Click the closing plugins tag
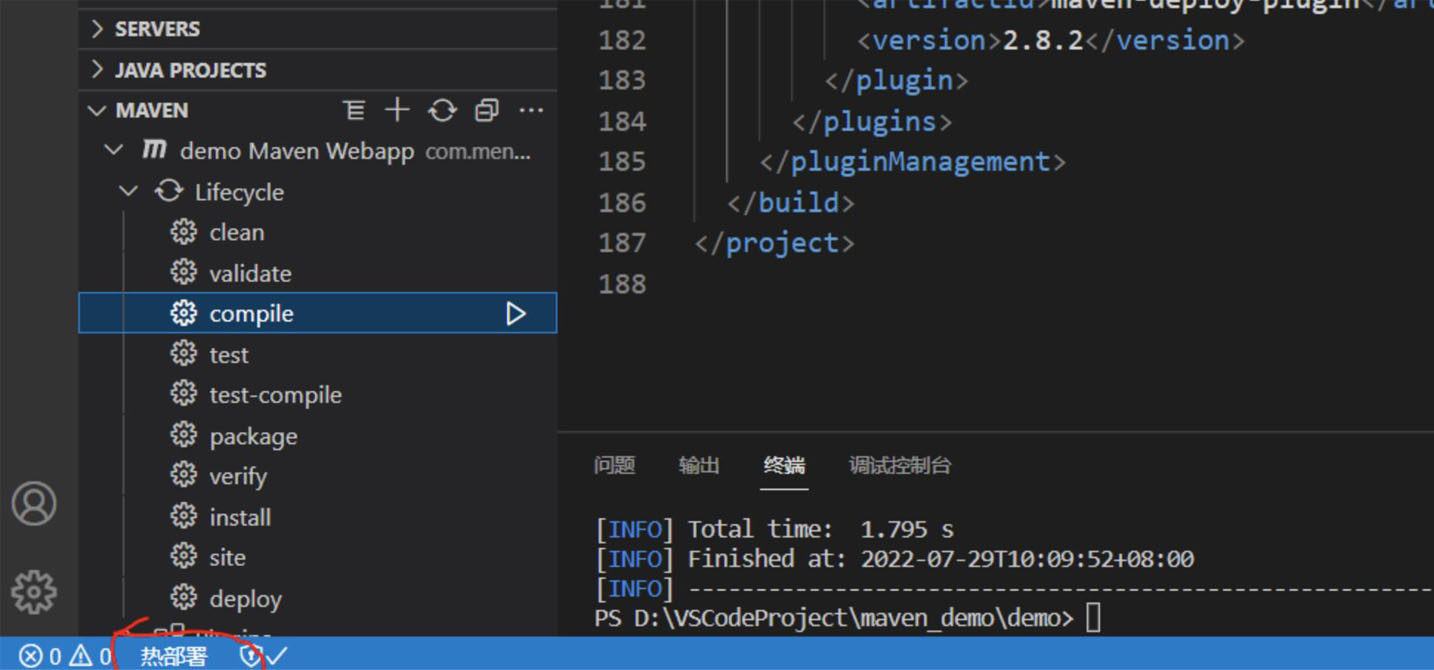Screen dimensions: 1434x670 click(x=871, y=121)
